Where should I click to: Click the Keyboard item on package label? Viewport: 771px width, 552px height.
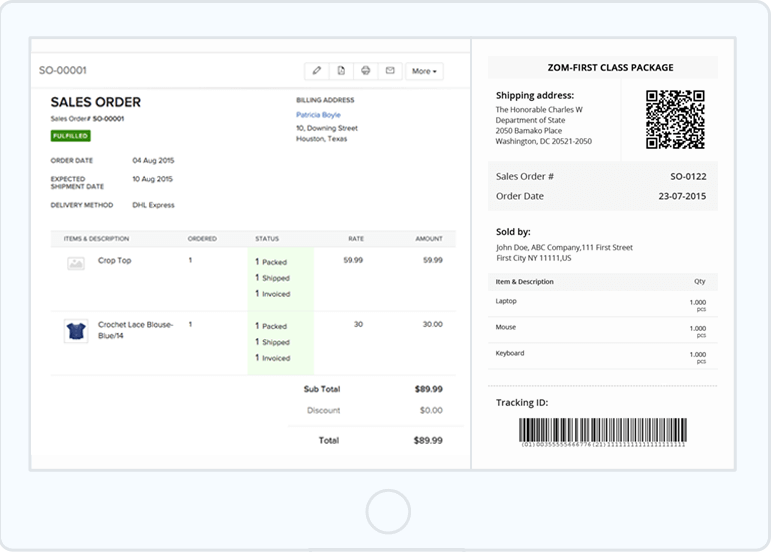(510, 353)
